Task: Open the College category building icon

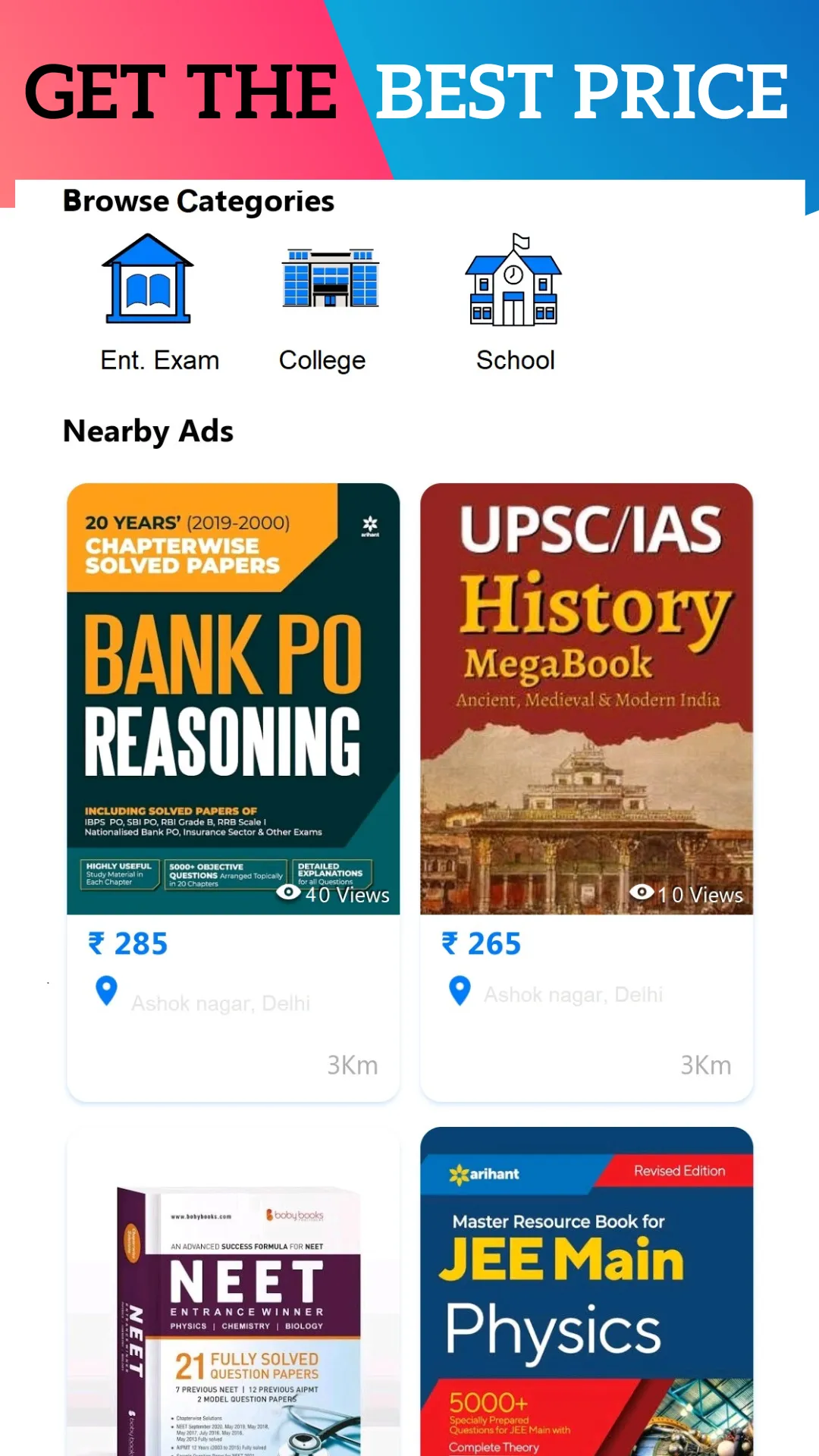Action: tap(330, 278)
